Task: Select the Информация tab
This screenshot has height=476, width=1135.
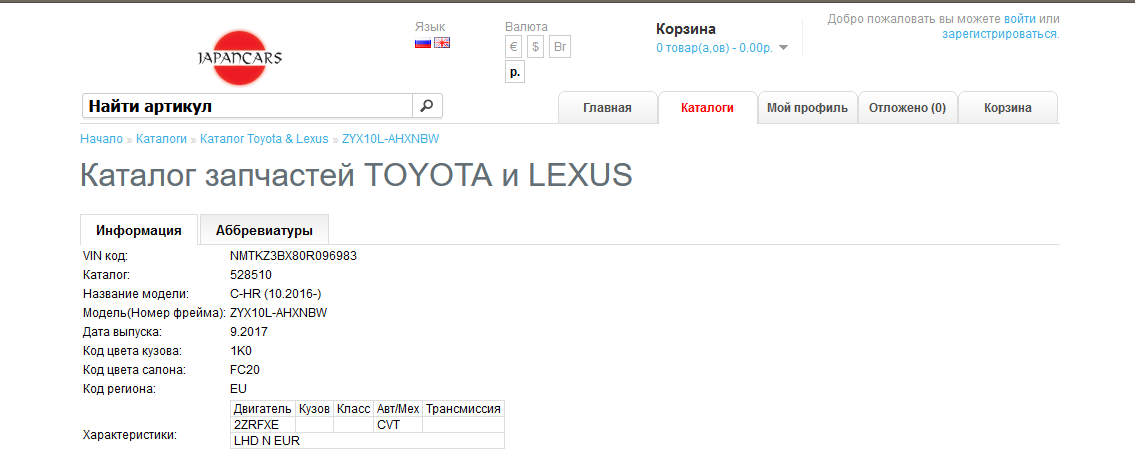Action: pos(139,231)
